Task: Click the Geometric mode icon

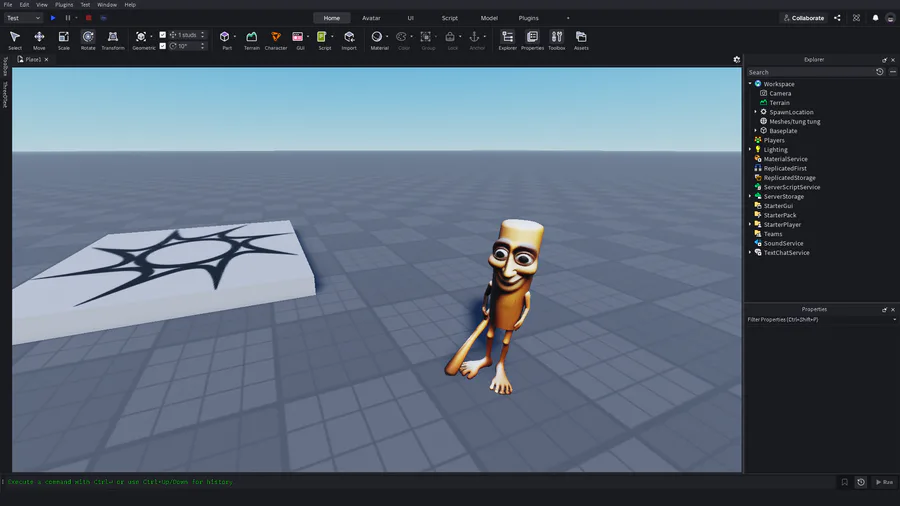Action: pos(141,37)
